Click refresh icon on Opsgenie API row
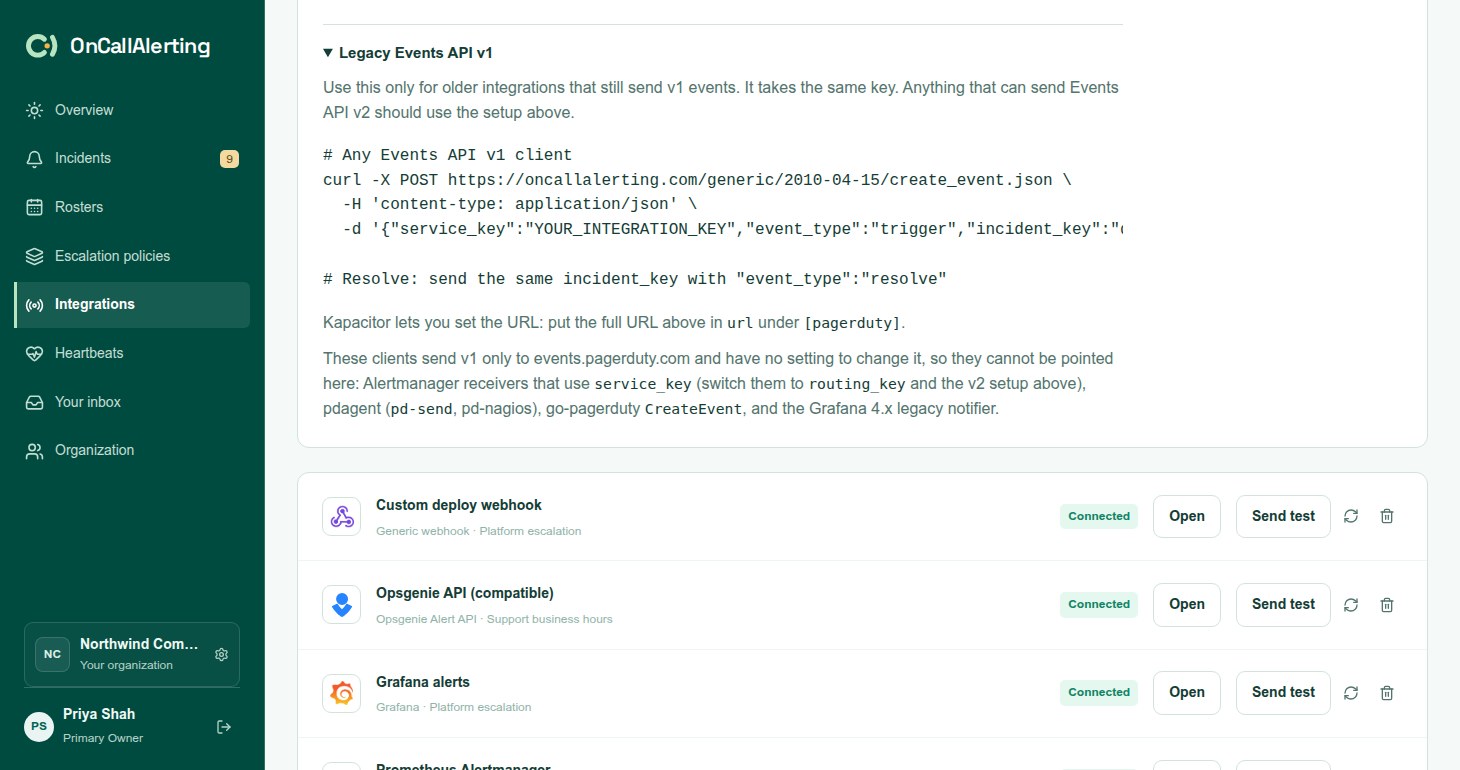Viewport: 1460px width, 770px height. point(1351,604)
